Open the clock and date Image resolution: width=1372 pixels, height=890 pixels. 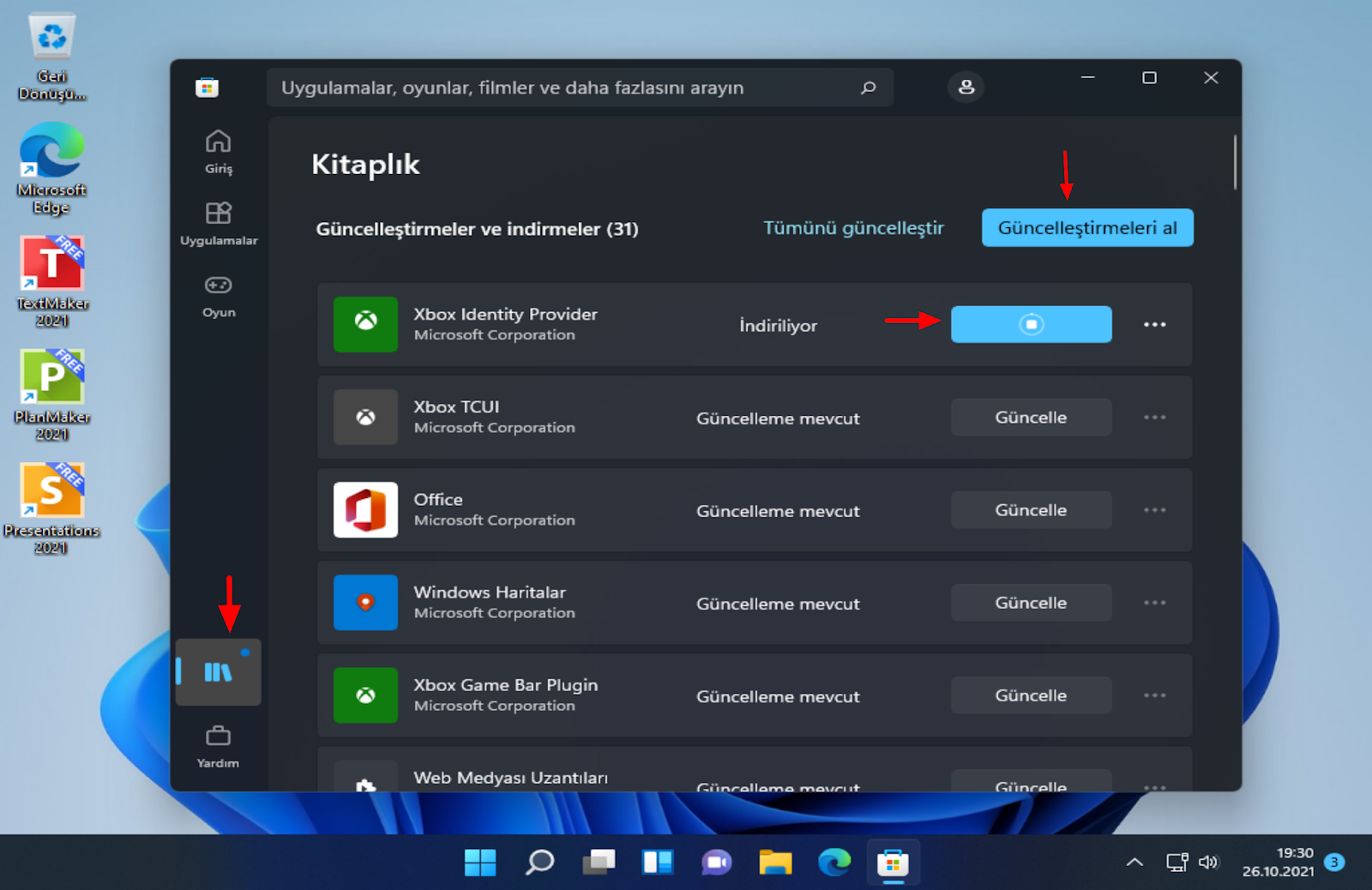click(x=1278, y=863)
